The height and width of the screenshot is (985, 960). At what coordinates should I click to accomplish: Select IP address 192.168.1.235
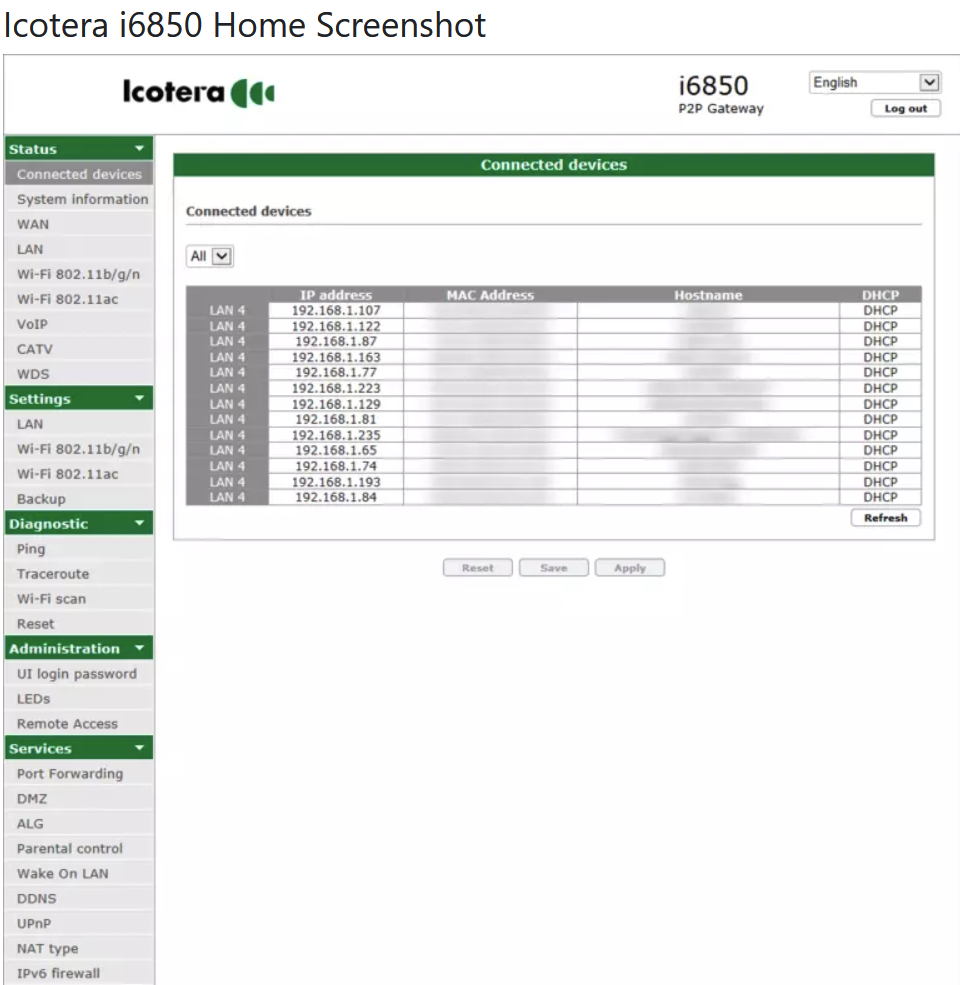[x=336, y=435]
